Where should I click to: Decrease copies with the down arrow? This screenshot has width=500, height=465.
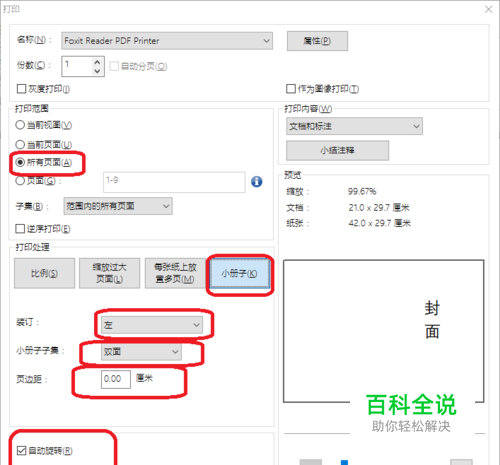coord(97,71)
